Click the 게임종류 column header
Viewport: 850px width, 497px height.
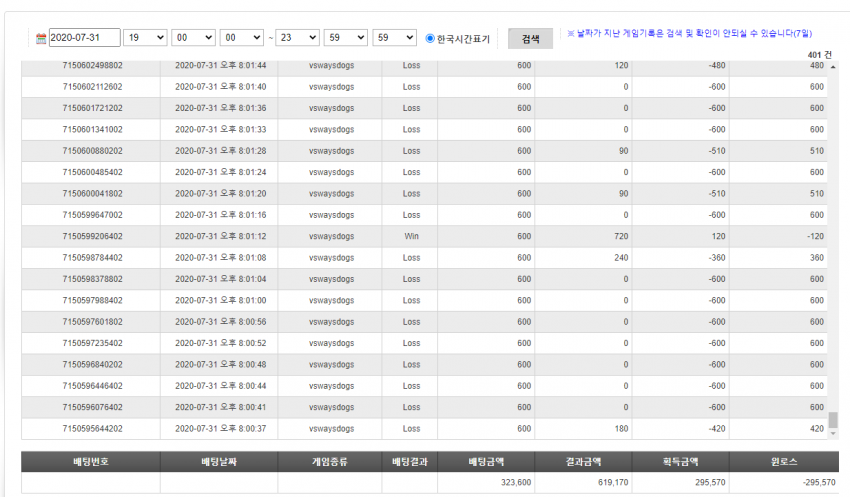[x=330, y=462]
